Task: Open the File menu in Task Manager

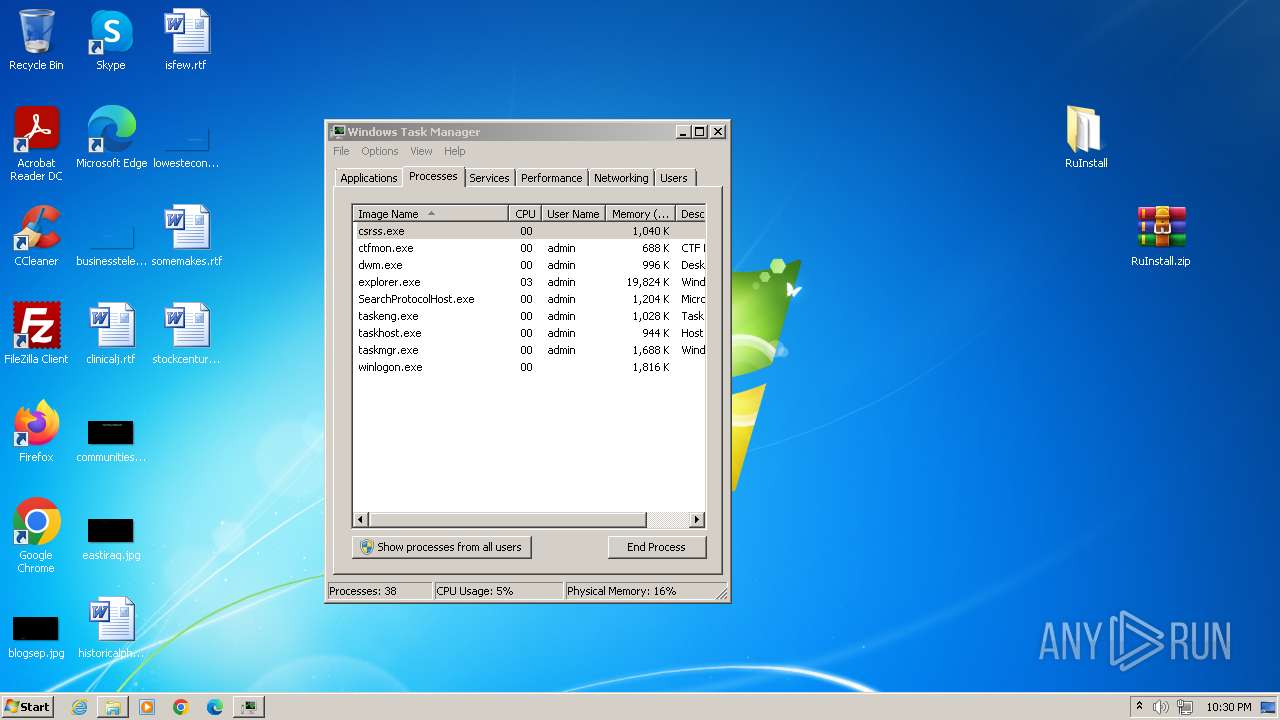Action: point(341,151)
